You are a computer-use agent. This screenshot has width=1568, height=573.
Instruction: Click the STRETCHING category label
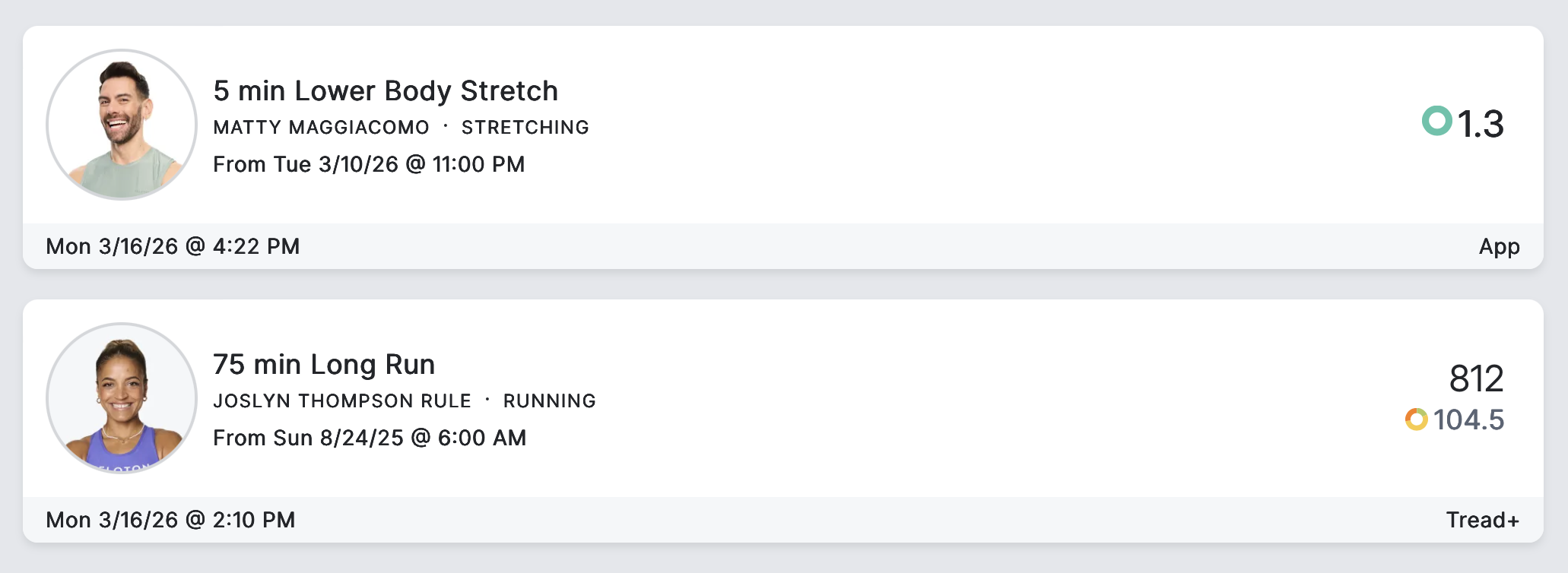click(525, 128)
